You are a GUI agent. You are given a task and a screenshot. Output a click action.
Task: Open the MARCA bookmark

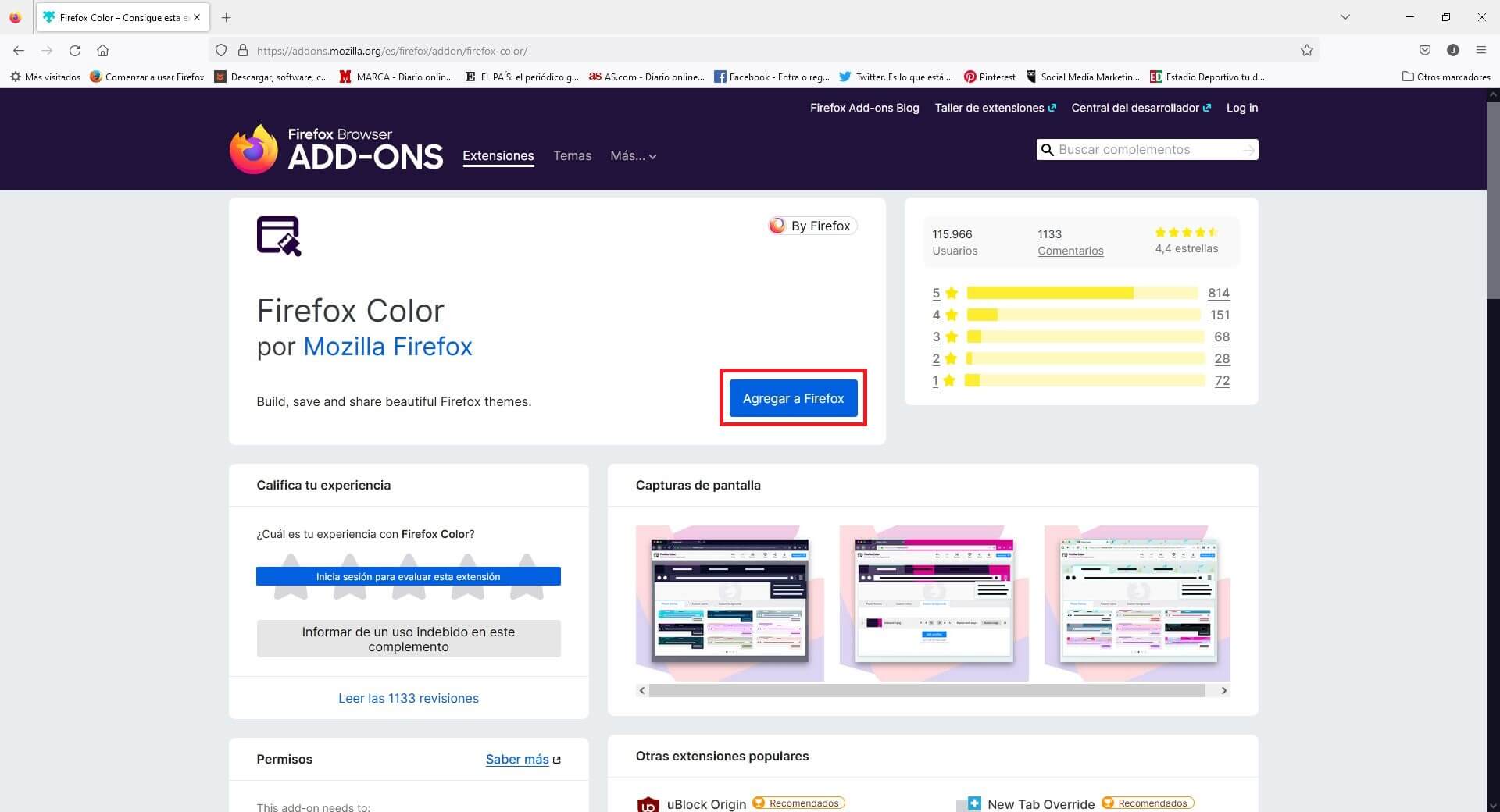tap(396, 77)
